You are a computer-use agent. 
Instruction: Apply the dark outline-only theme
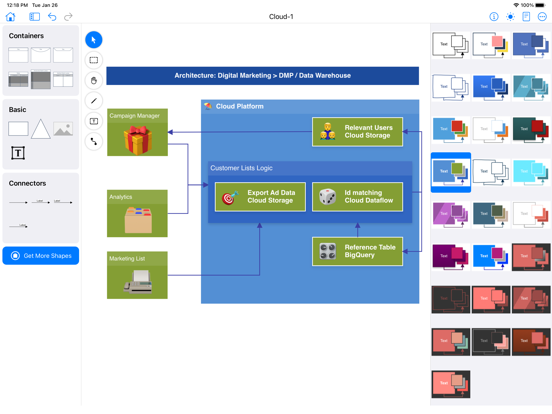[x=451, y=300]
